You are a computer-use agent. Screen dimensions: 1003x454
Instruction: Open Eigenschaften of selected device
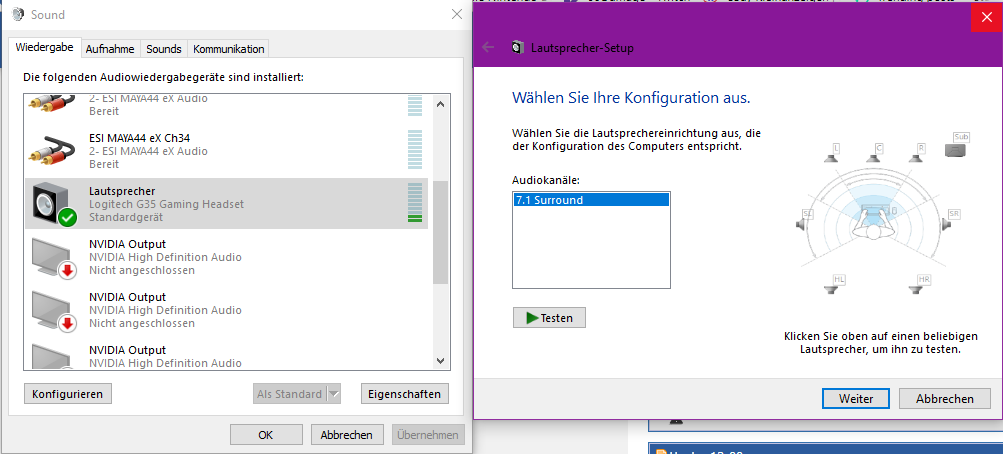pos(404,394)
